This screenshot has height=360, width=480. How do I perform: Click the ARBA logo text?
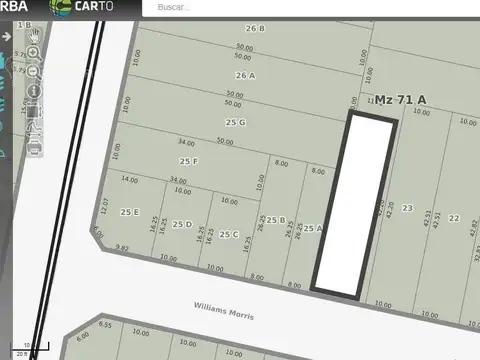pyautogui.click(x=13, y=6)
